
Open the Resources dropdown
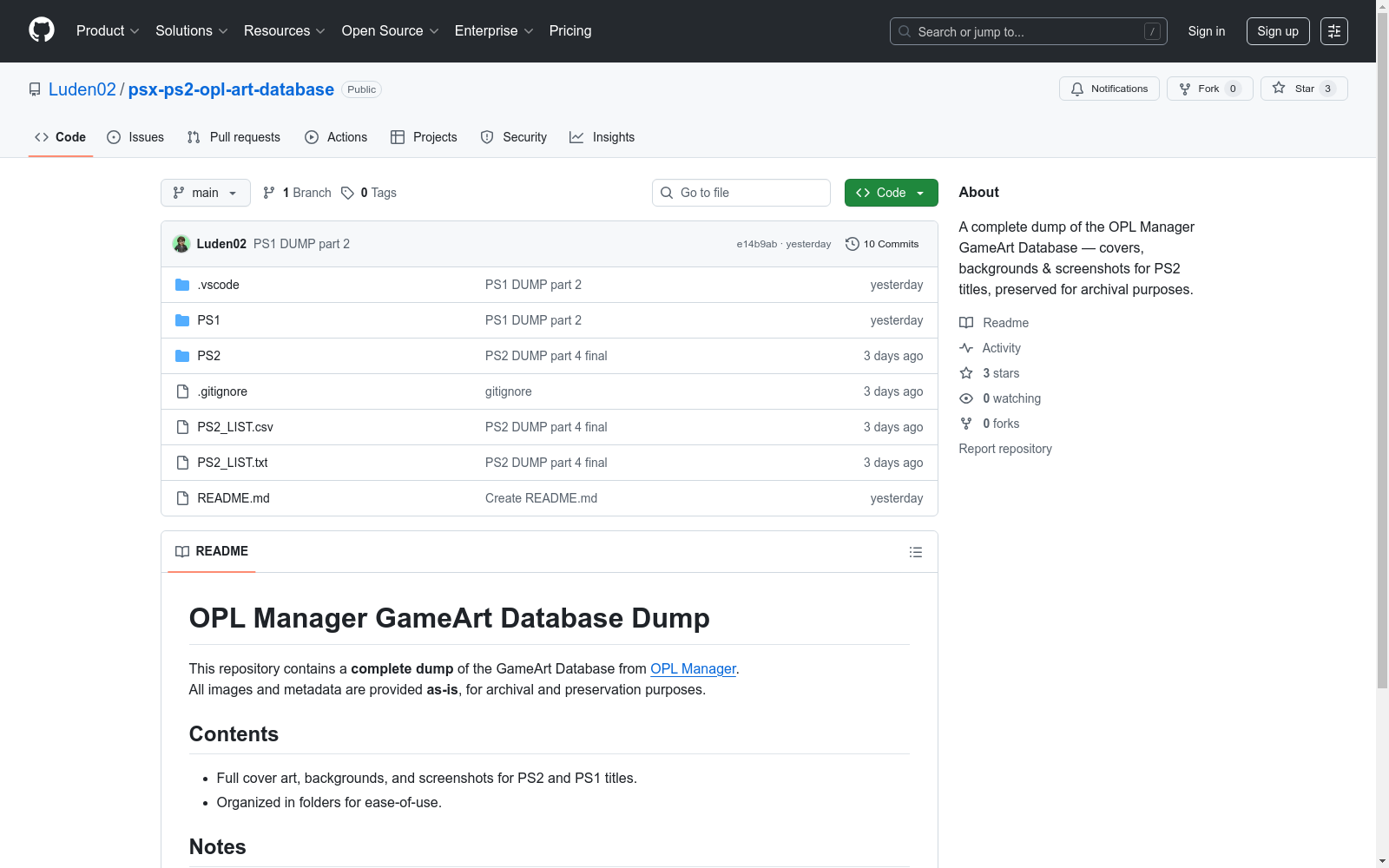click(x=285, y=31)
